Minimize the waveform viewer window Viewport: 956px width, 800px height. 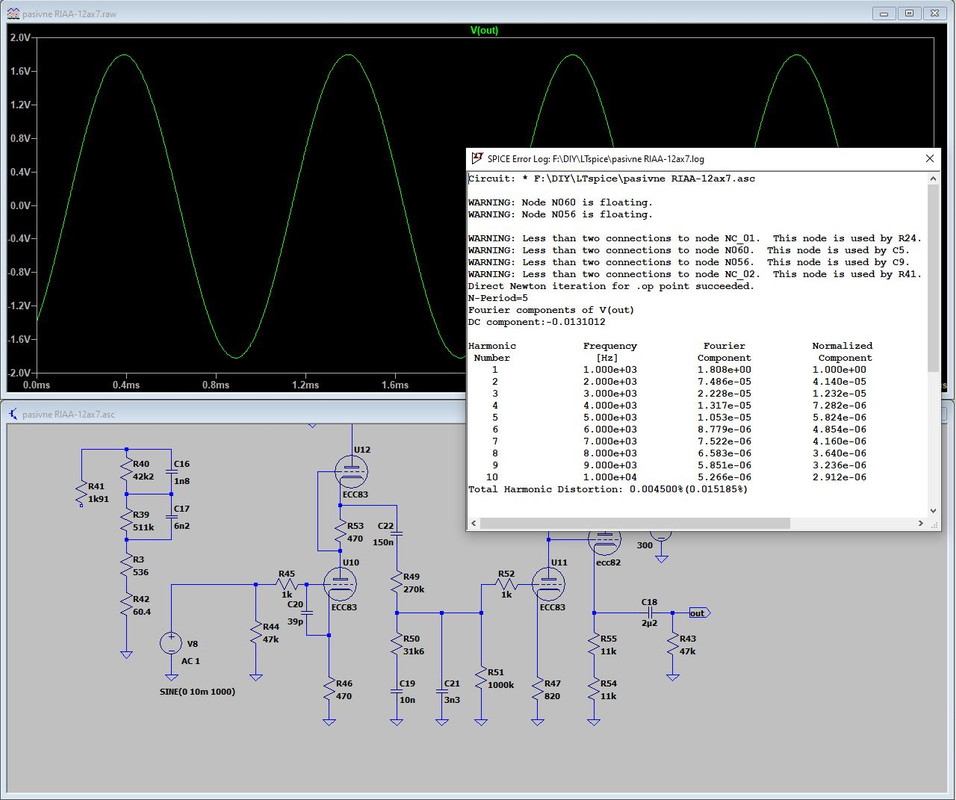(x=884, y=13)
